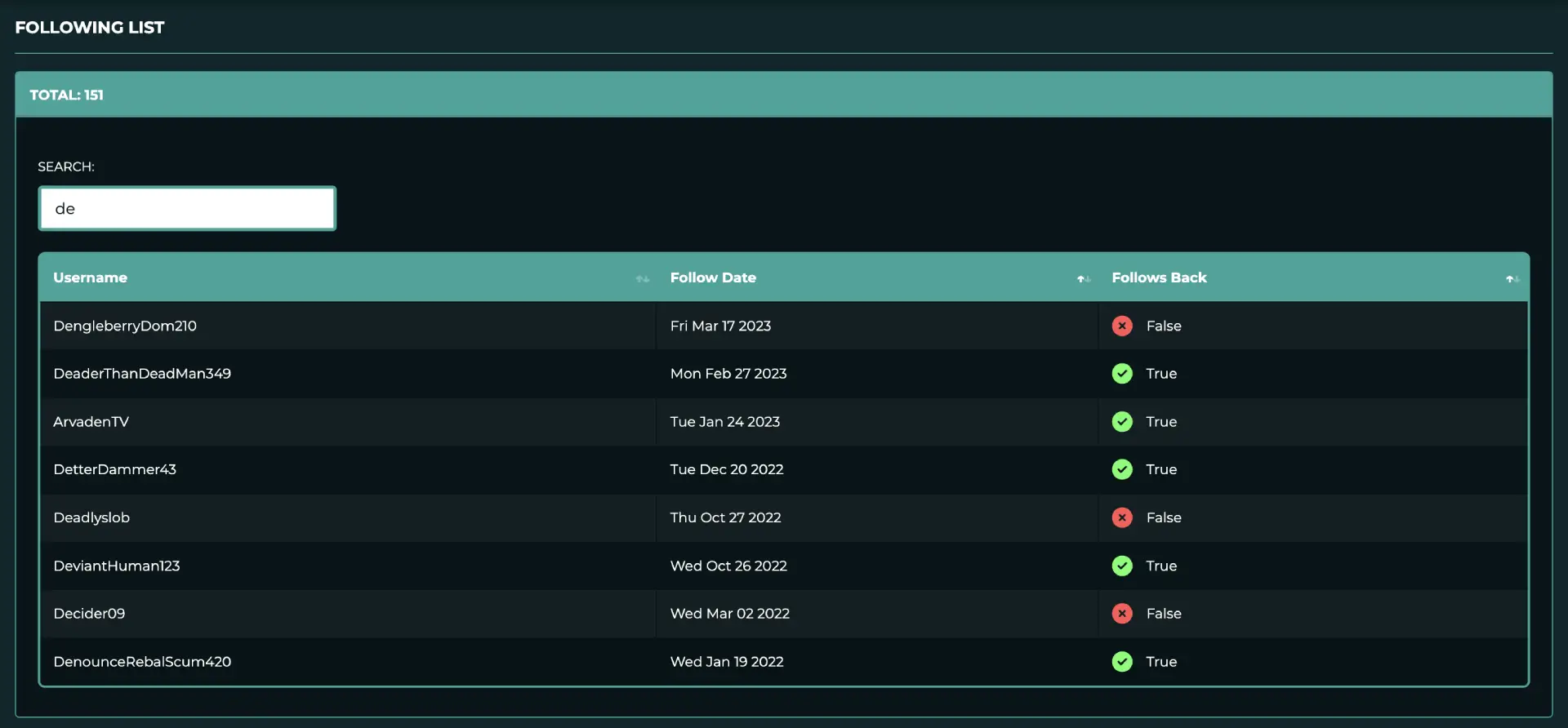Screen dimensions: 1568x728
Task: Select username DenounceRebalScum420
Action: click(142, 662)
